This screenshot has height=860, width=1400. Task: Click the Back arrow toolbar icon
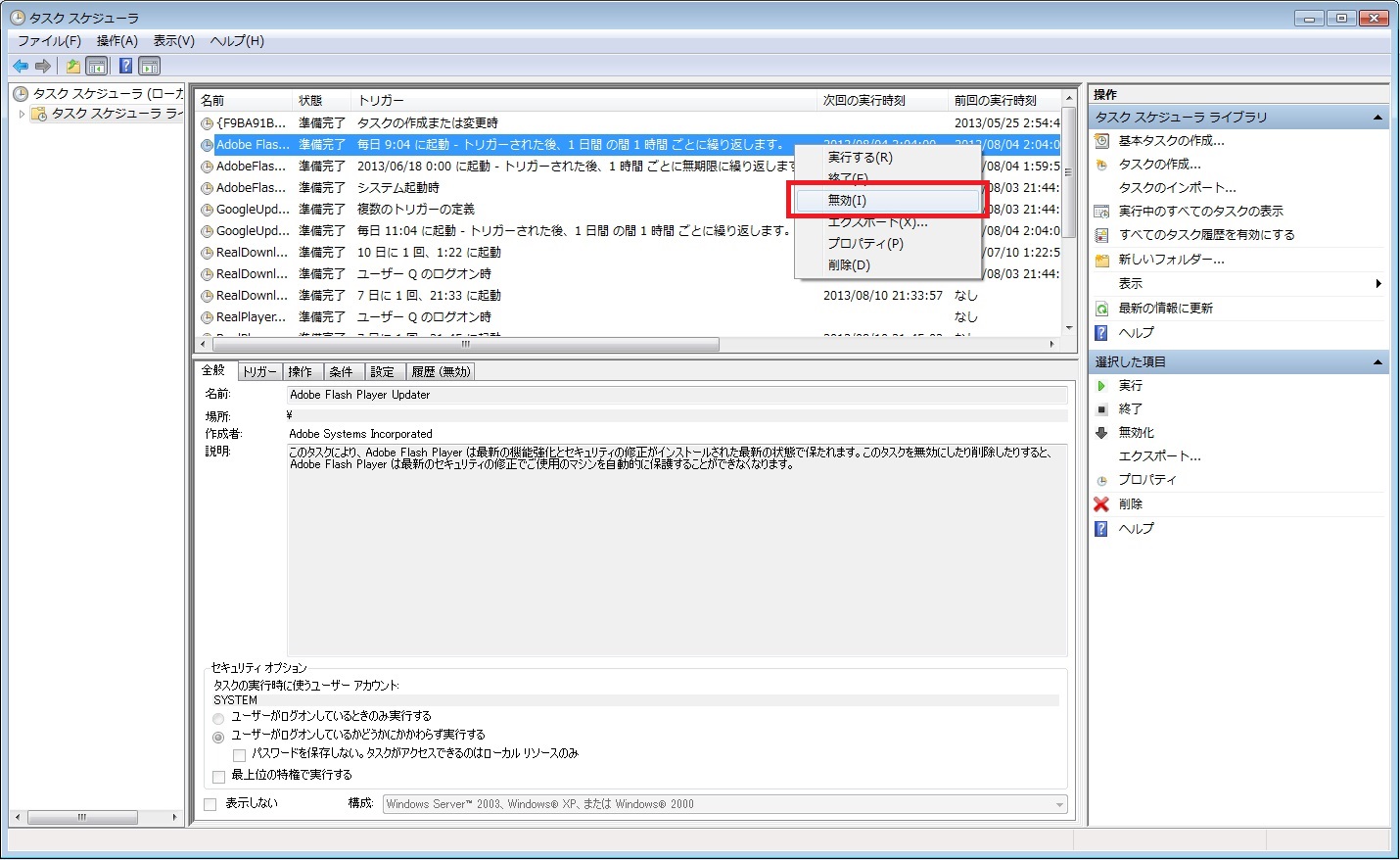[21, 66]
